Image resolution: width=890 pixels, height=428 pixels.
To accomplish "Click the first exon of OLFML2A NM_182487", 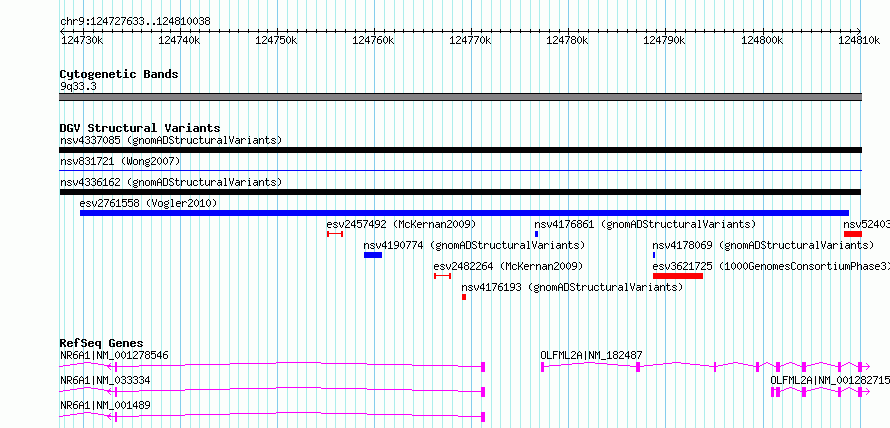I will (x=543, y=367).
